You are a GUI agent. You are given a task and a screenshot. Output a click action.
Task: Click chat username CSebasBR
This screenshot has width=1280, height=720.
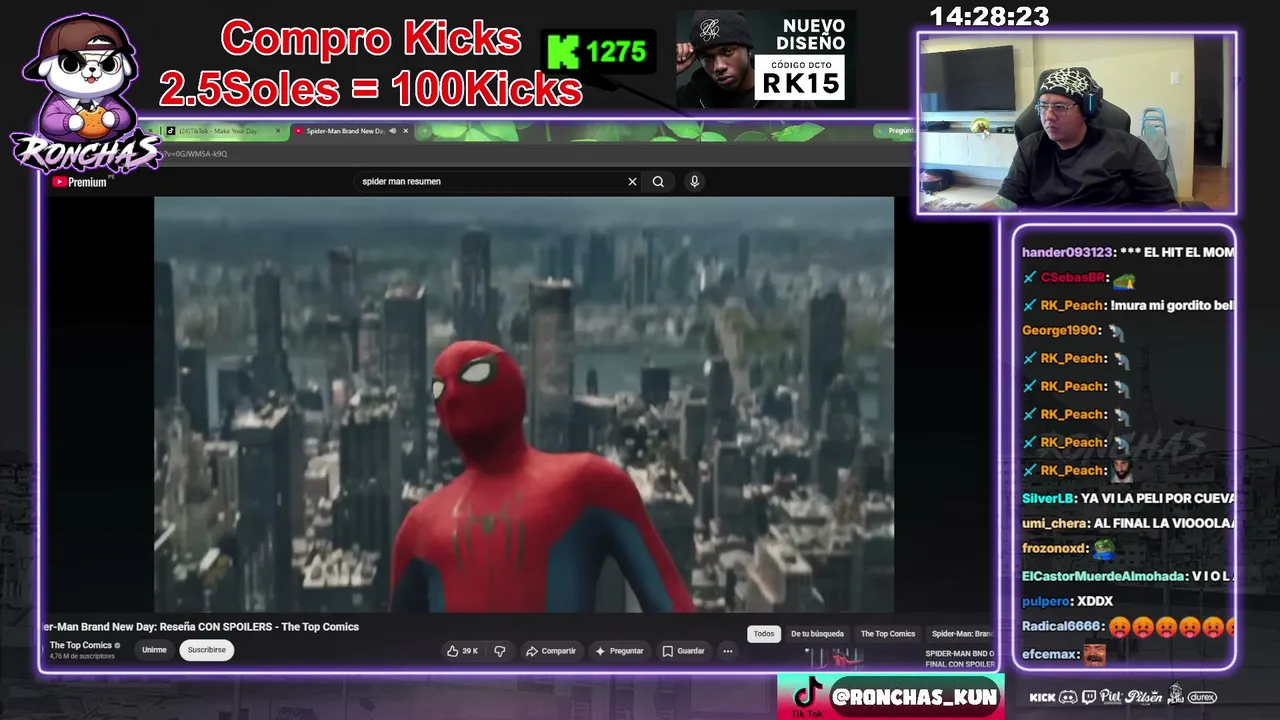(x=1072, y=278)
